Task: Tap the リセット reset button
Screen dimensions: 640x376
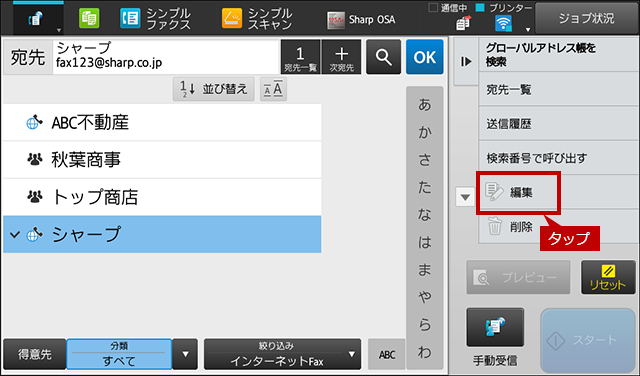Action: 608,277
